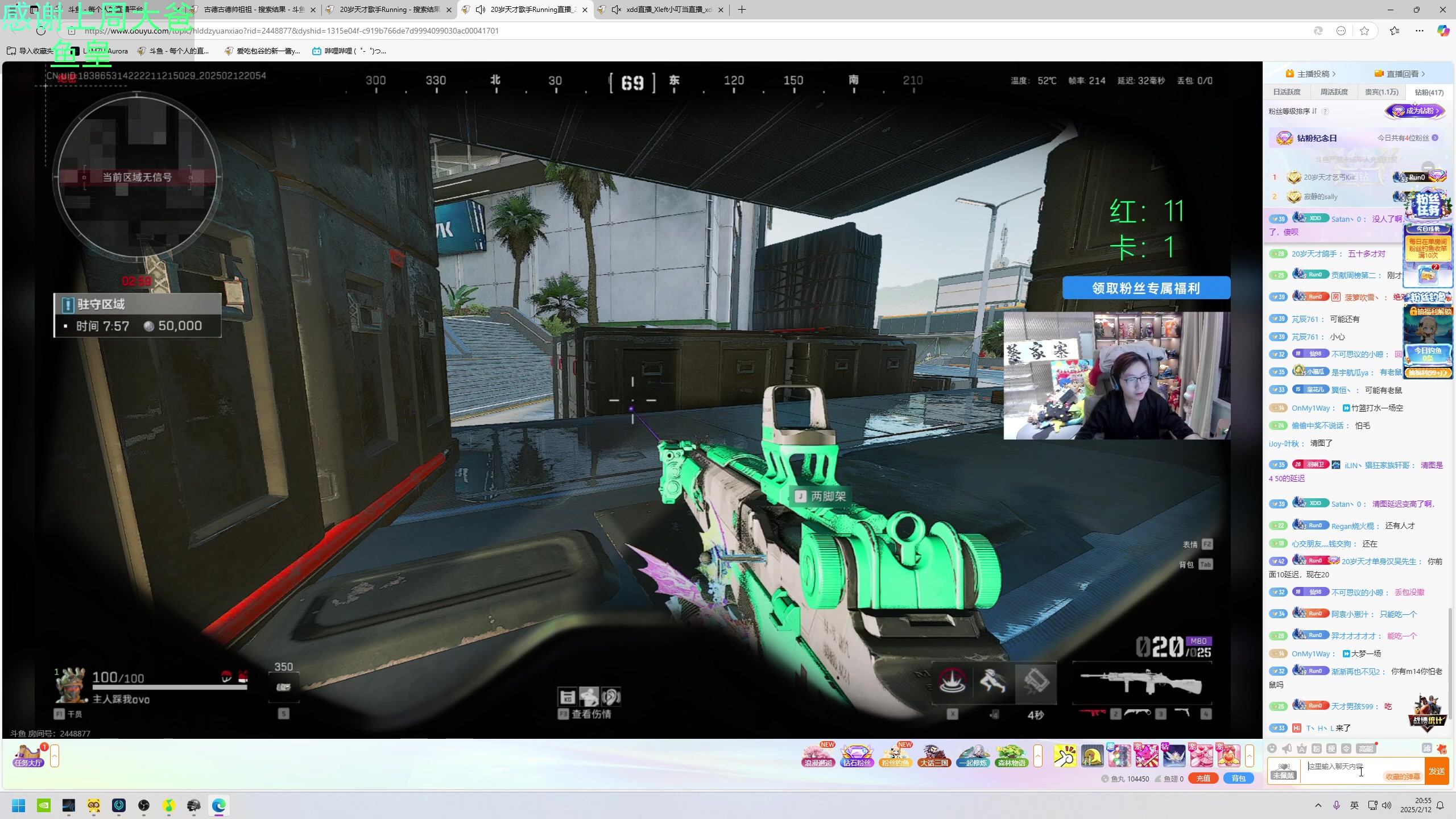The width and height of the screenshot is (1456, 819).
Task: Send the 钻-tagged winged gift
Action: click(1174, 756)
